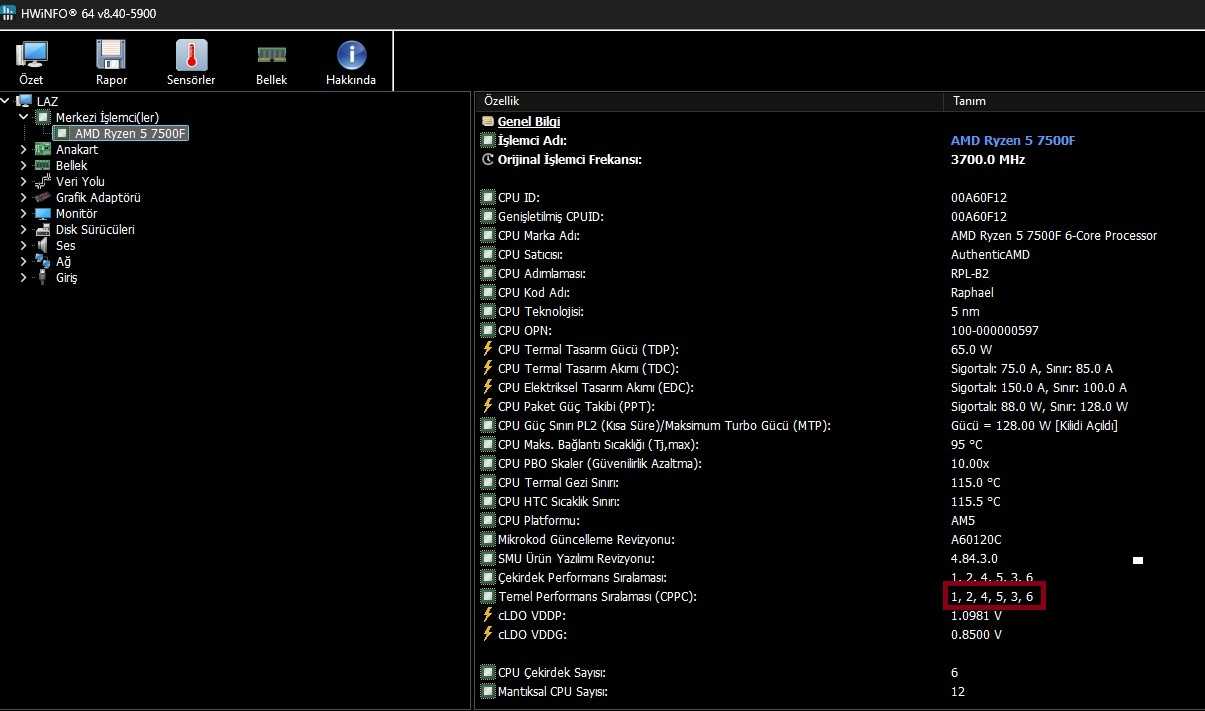Select the AM5 platform value
Image resolution: width=1205 pixels, height=711 pixels.
[963, 521]
